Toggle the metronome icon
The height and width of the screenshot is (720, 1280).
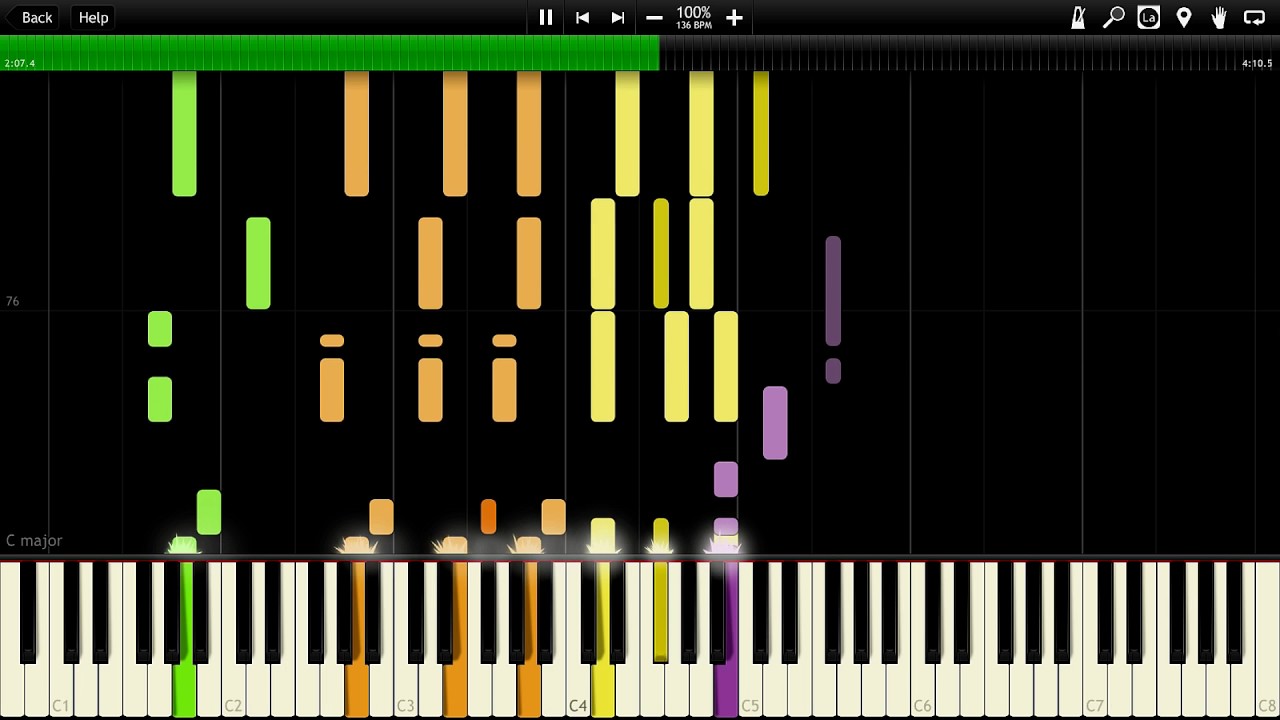click(1078, 17)
